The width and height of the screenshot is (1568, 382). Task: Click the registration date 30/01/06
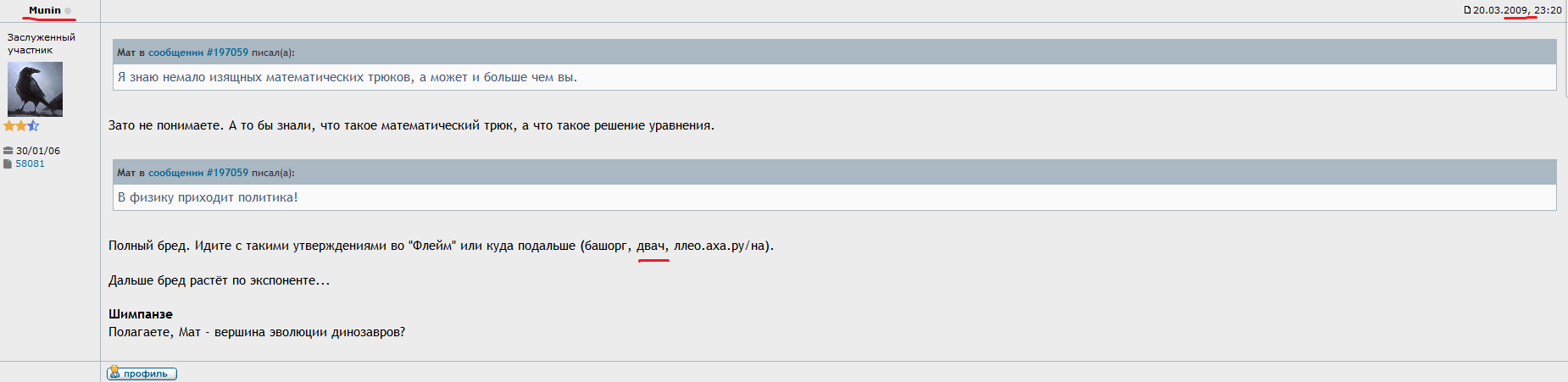(x=38, y=151)
